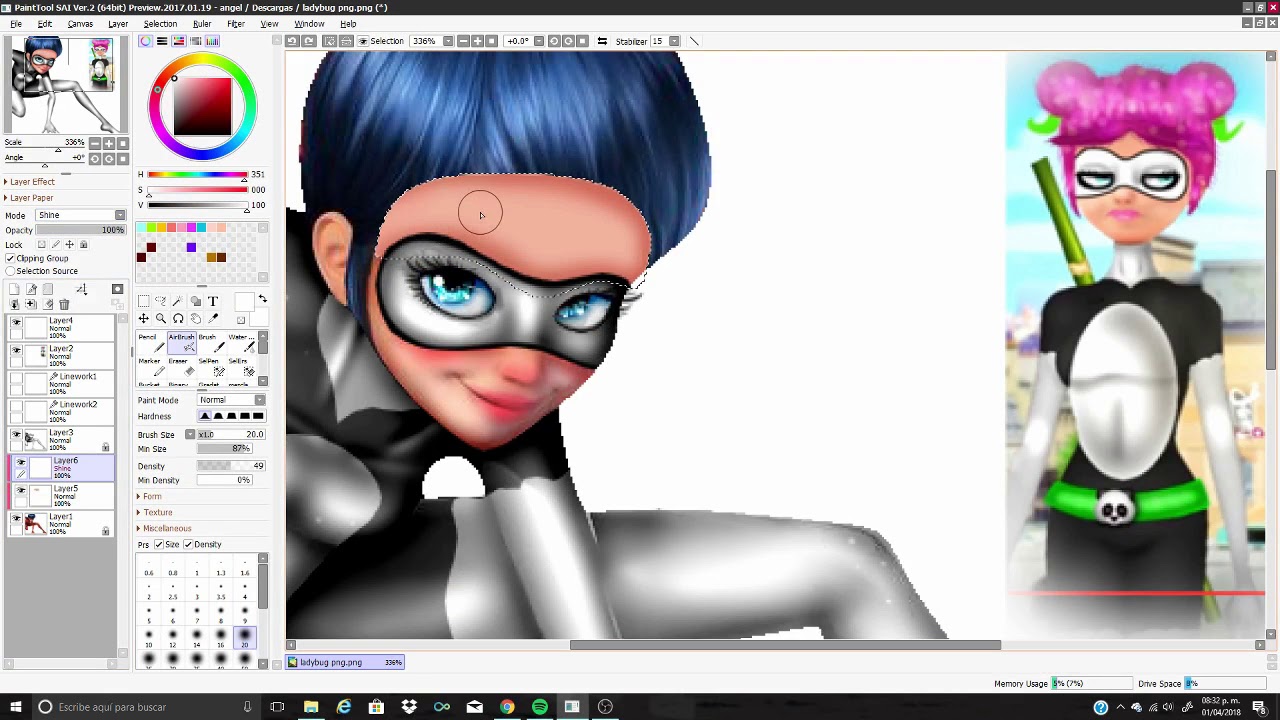Show the color wheel panel

tap(145, 41)
